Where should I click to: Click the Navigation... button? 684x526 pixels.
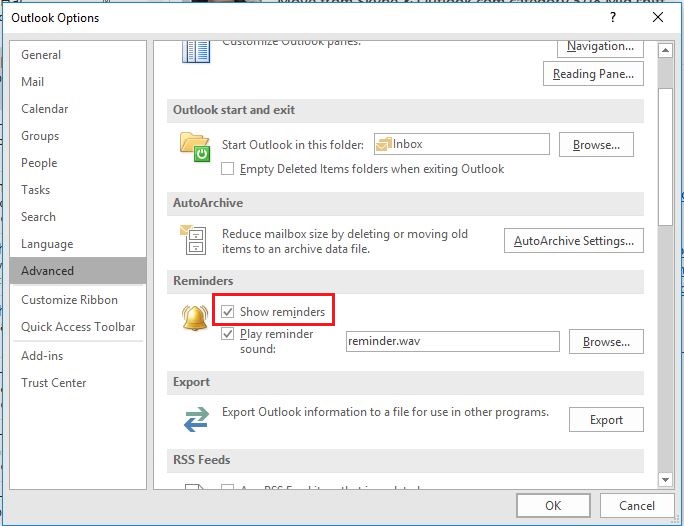tap(600, 47)
